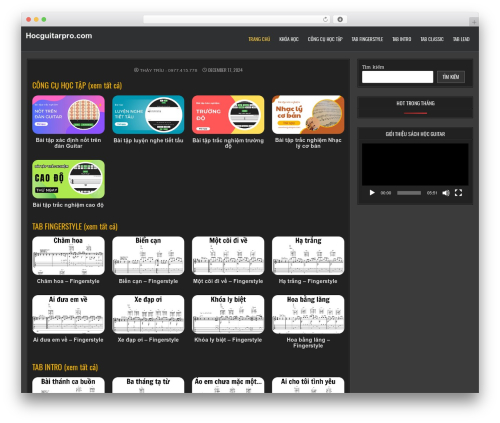
Task: Open TAB INTRO (xem tất cả) heading link
Action: (65, 367)
